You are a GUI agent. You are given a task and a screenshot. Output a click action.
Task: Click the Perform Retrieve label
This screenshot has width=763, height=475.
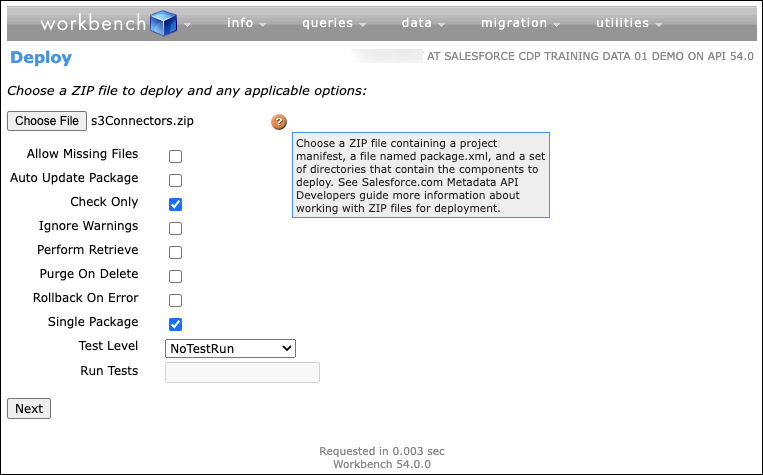point(88,250)
